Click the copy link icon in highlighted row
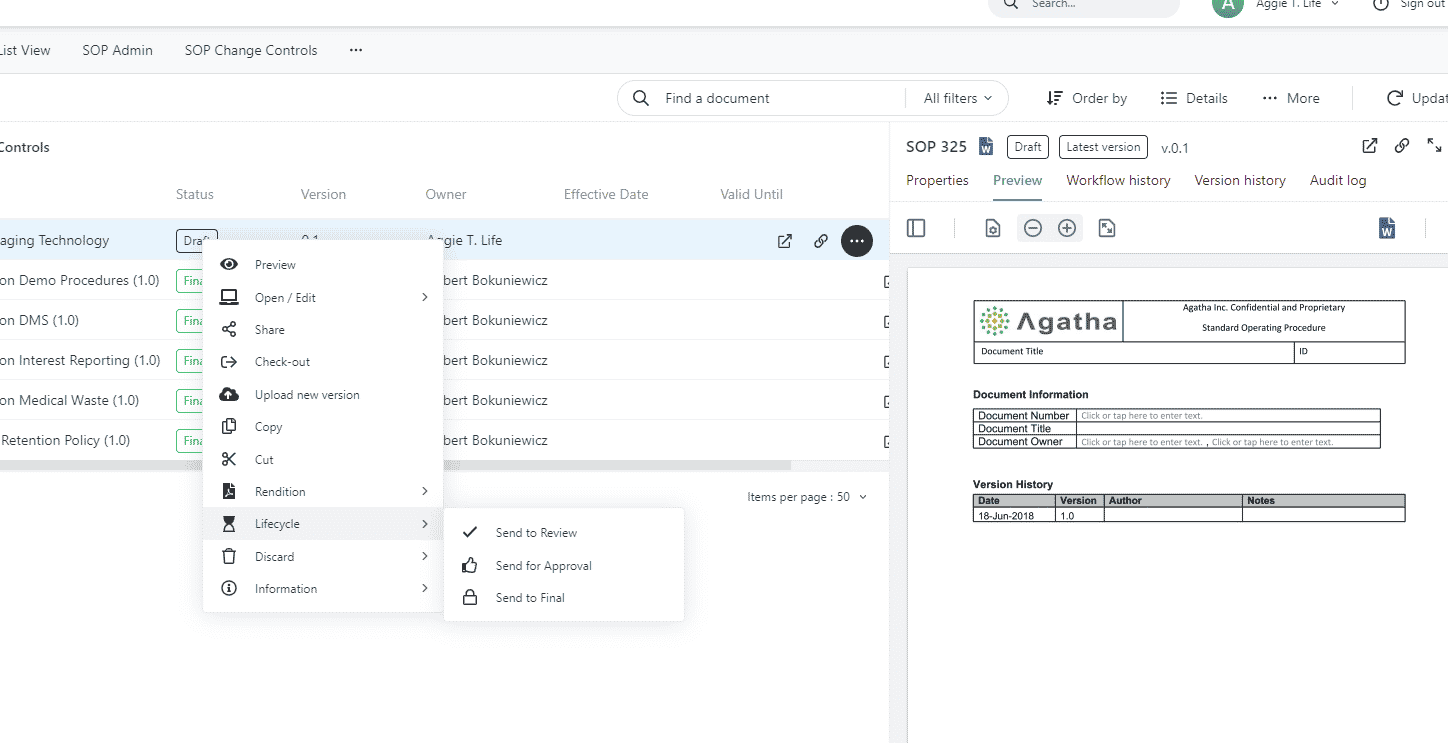 tap(821, 241)
